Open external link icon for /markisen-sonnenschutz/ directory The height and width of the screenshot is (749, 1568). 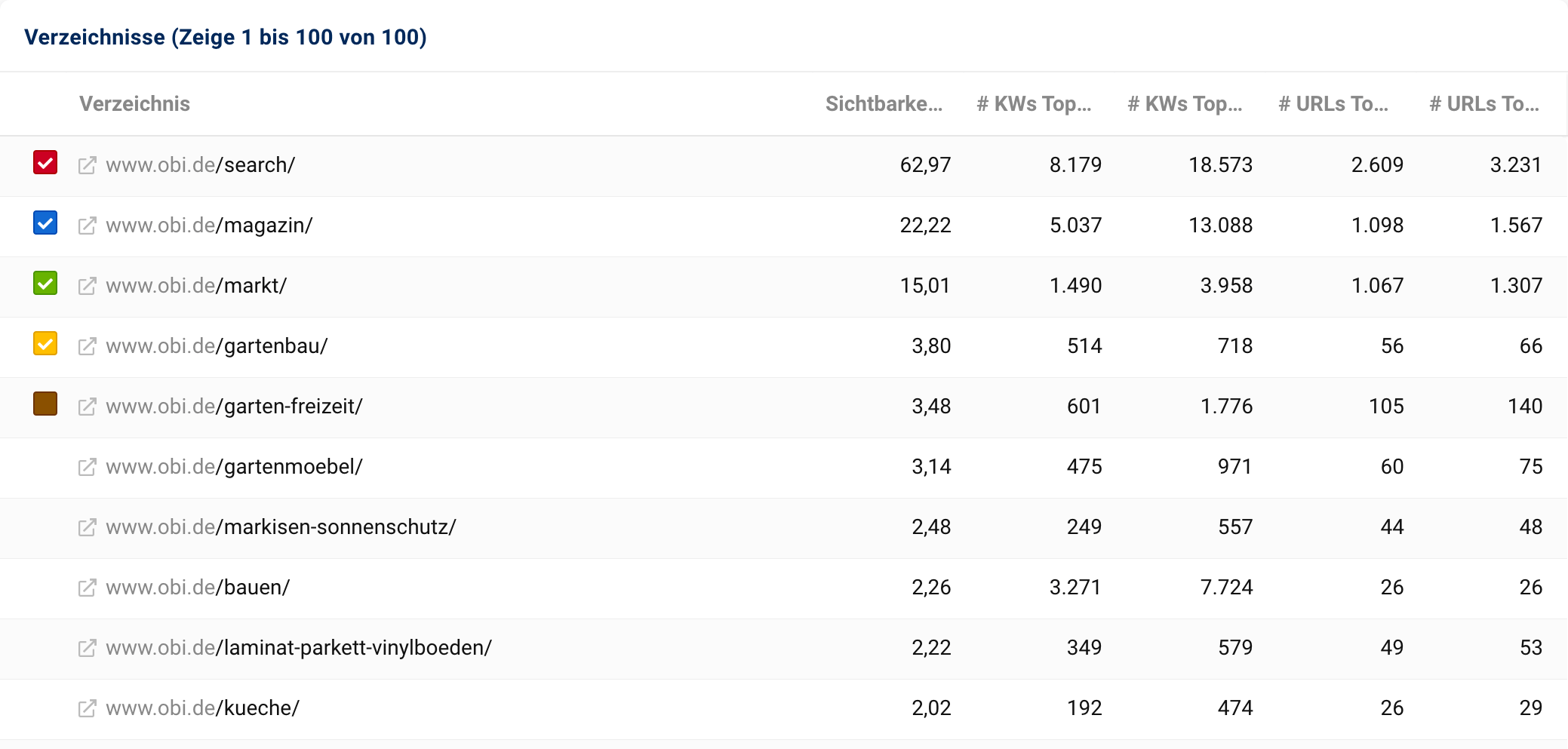(88, 527)
